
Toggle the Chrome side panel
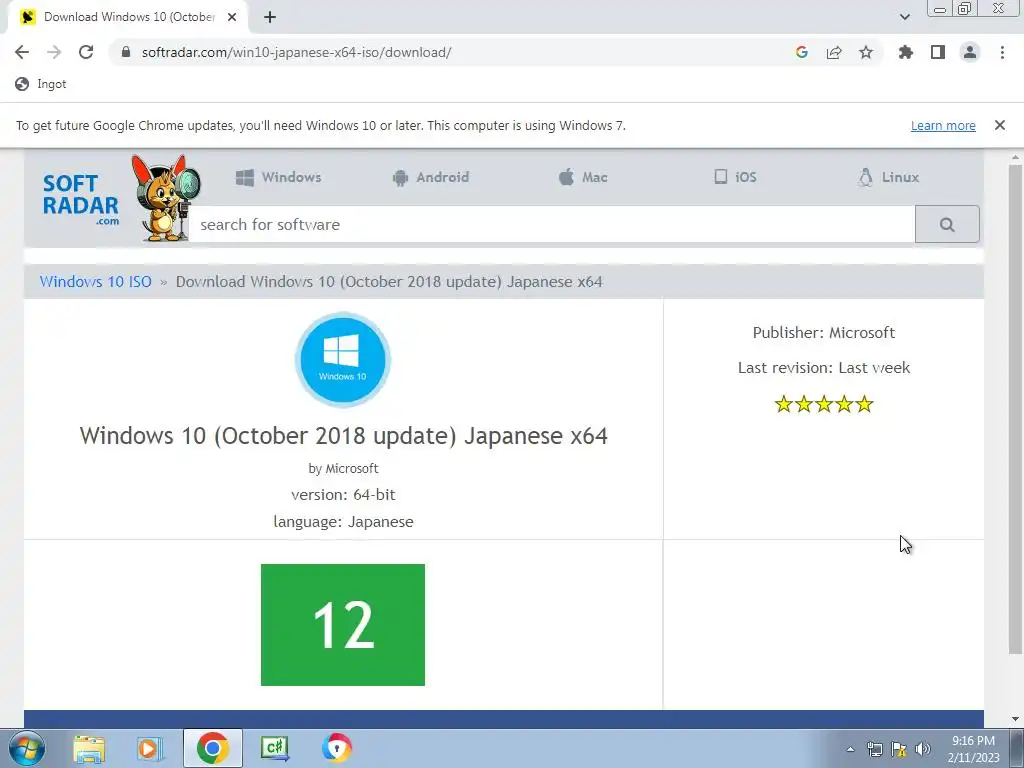pos(938,52)
